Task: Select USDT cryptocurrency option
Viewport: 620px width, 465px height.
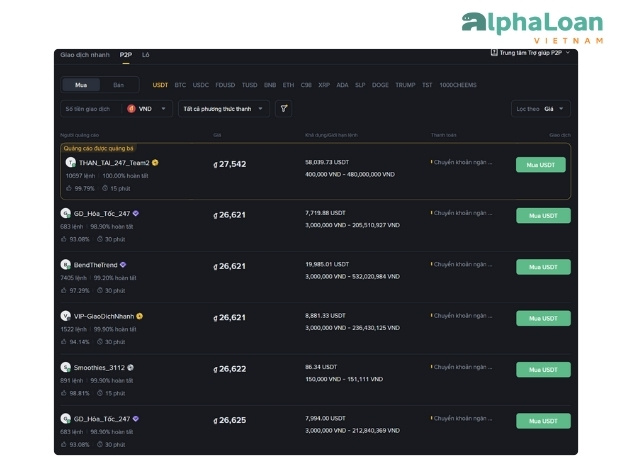Action: pyautogui.click(x=160, y=85)
